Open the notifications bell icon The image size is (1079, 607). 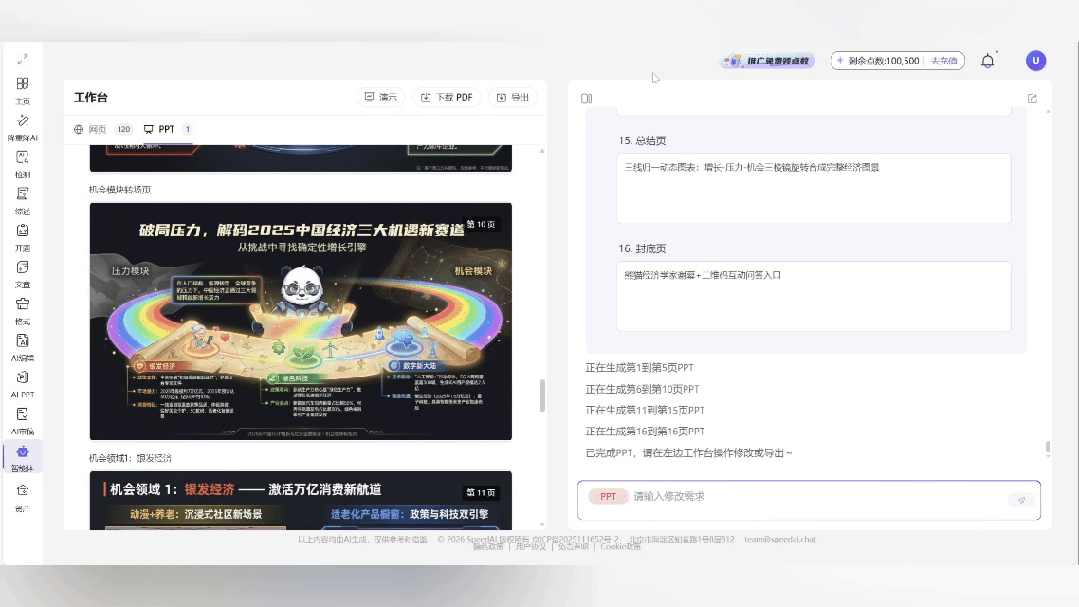click(x=987, y=60)
